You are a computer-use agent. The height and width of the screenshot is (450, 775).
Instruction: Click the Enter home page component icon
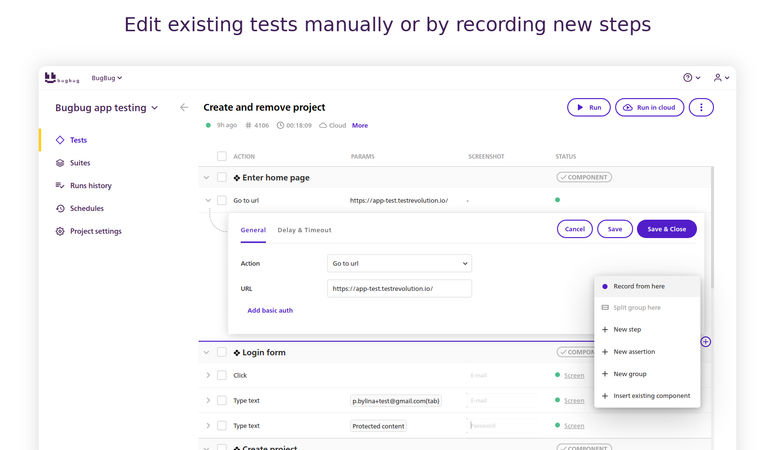[237, 178]
